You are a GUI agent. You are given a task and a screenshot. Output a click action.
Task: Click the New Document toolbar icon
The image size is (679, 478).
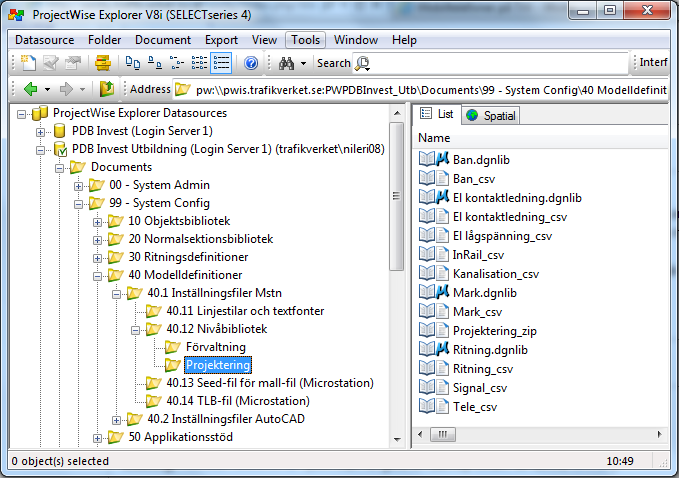(x=28, y=63)
